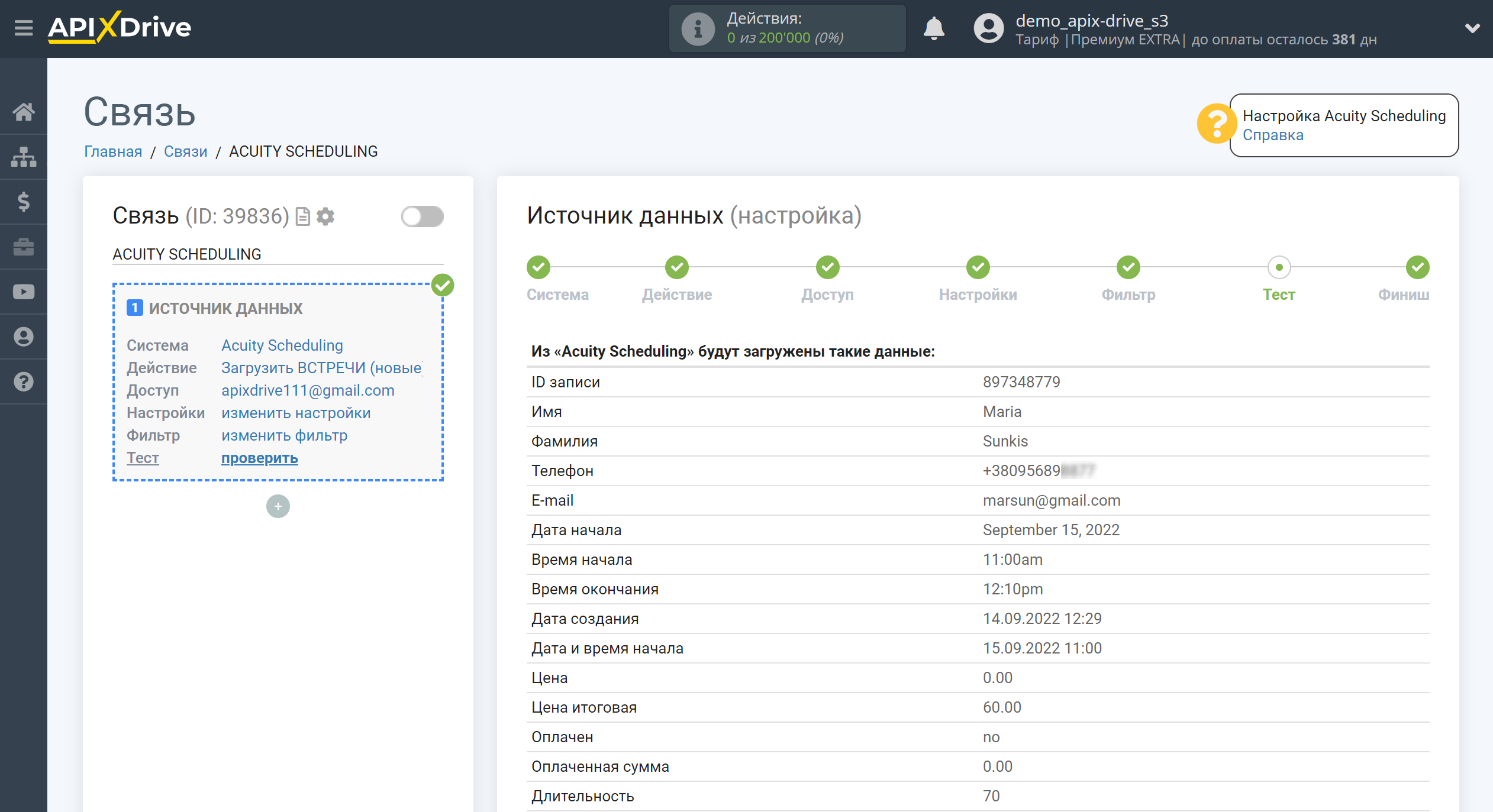Open the connection notes document icon
This screenshot has width=1493, height=812.
[x=302, y=216]
